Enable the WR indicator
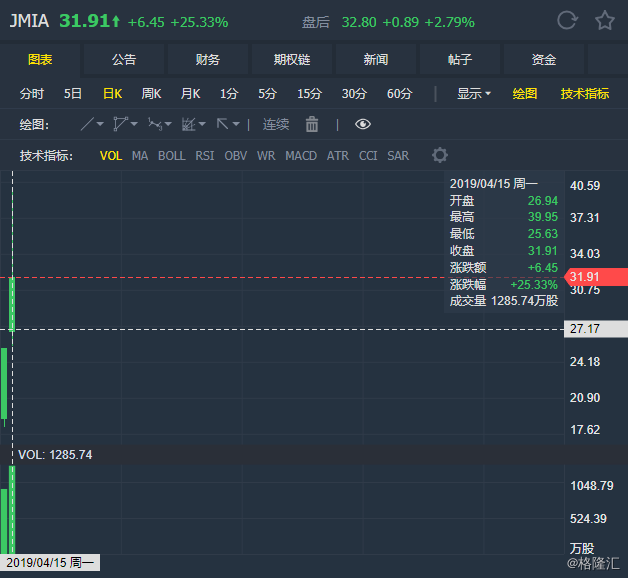Image resolution: width=628 pixels, height=578 pixels. coord(266,155)
